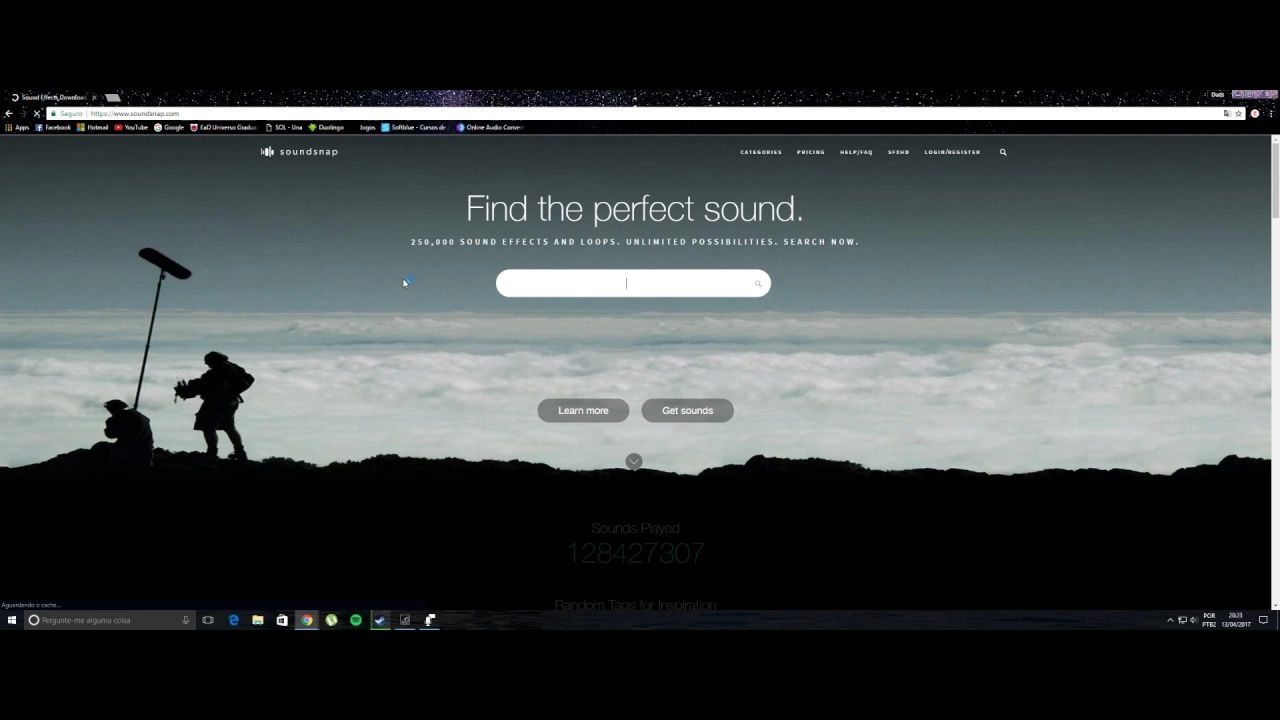Open the Windows Start menu
Screen dimensions: 1280x720
[x=12, y=620]
